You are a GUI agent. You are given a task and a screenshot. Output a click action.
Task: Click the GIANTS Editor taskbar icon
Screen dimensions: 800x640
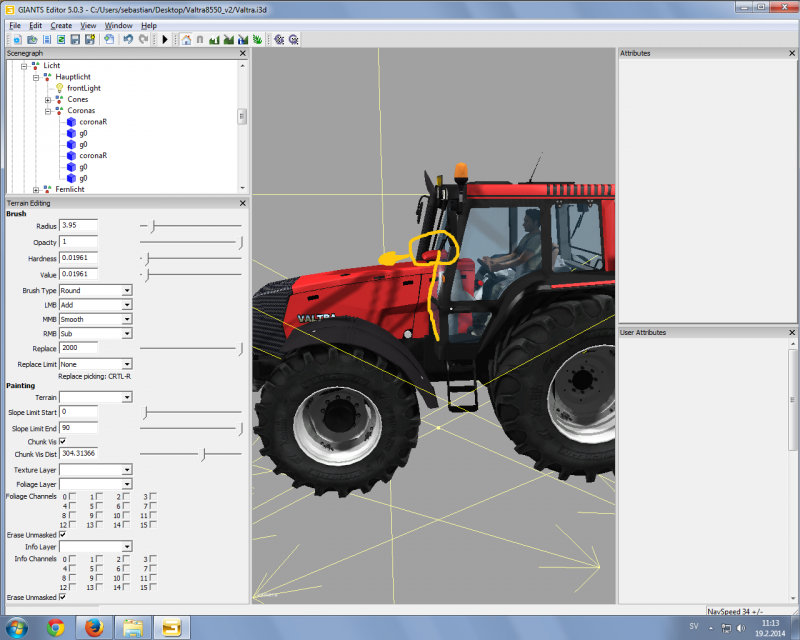pos(171,627)
